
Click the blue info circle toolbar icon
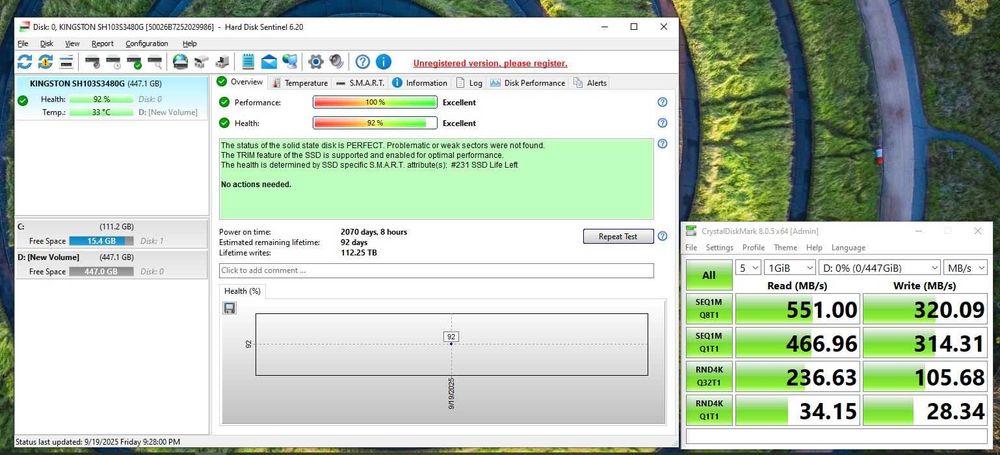[383, 62]
